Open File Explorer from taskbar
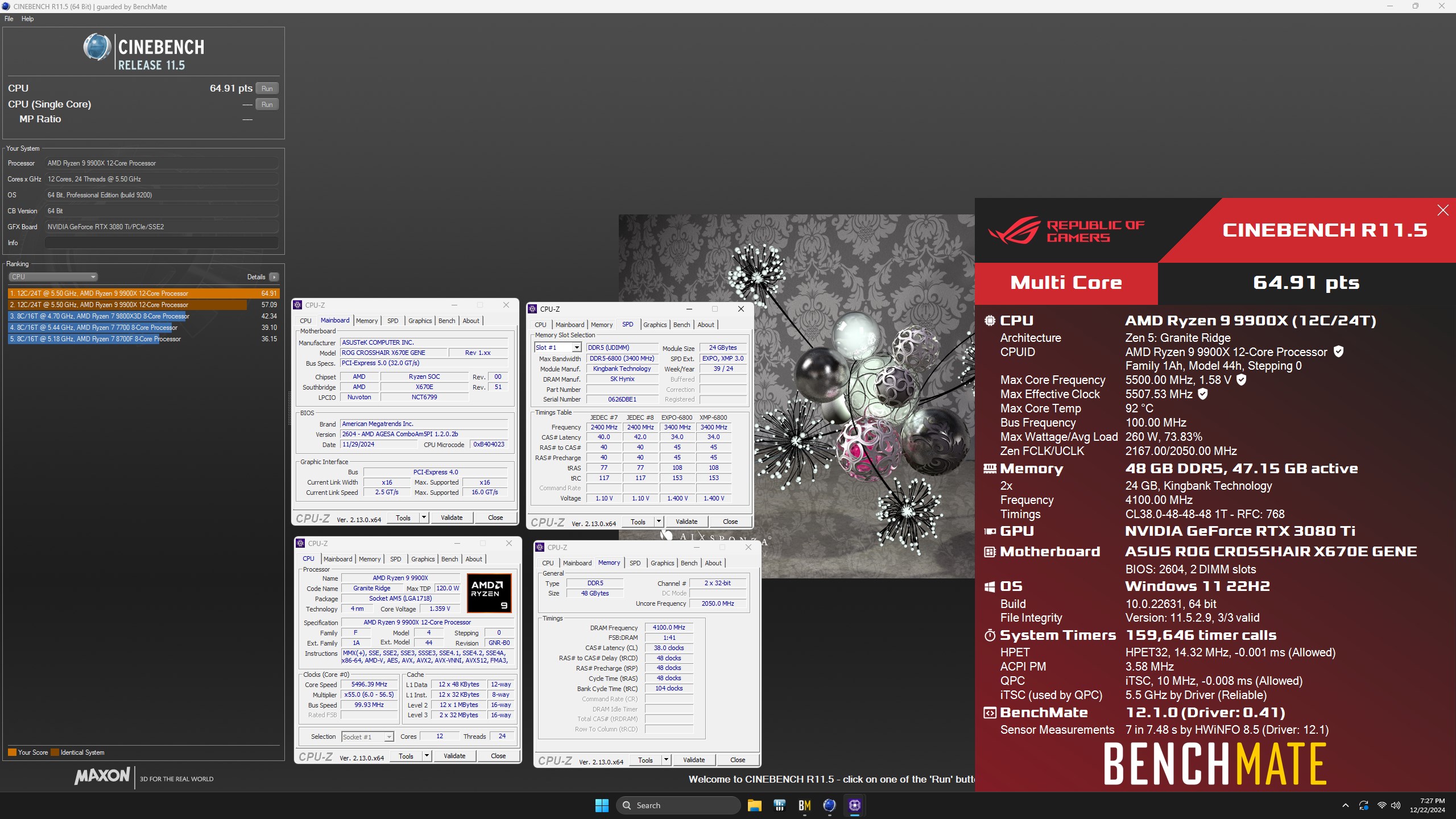Image resolution: width=1456 pixels, height=819 pixels. tap(754, 805)
